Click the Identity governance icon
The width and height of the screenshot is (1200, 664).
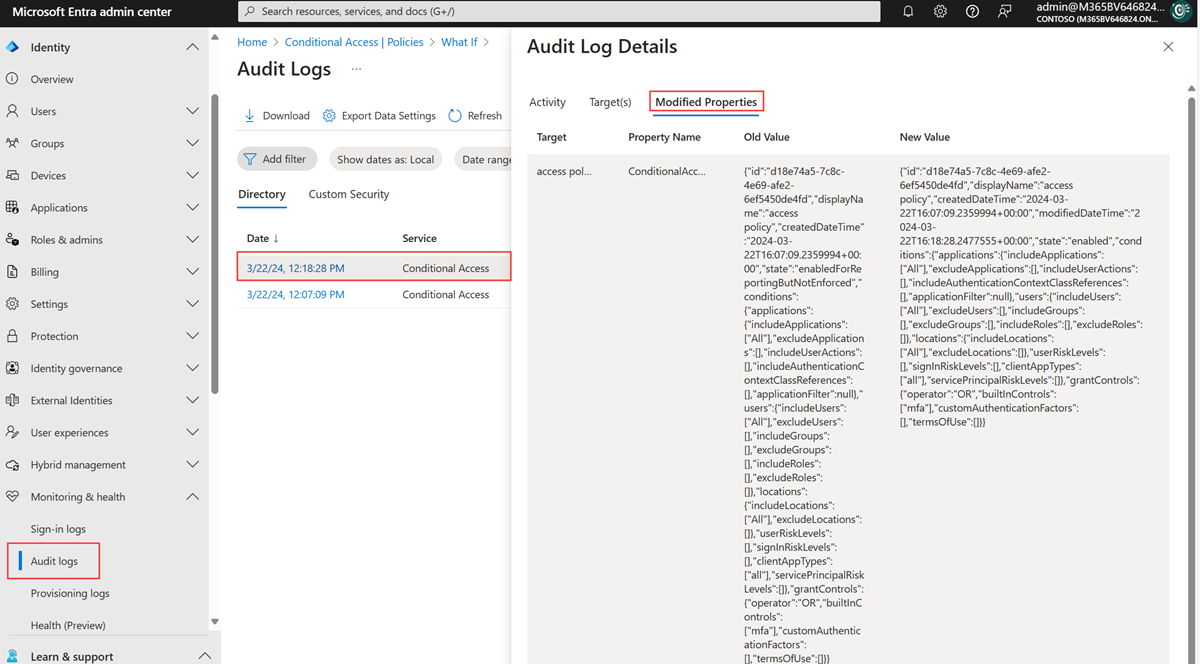click(12, 368)
